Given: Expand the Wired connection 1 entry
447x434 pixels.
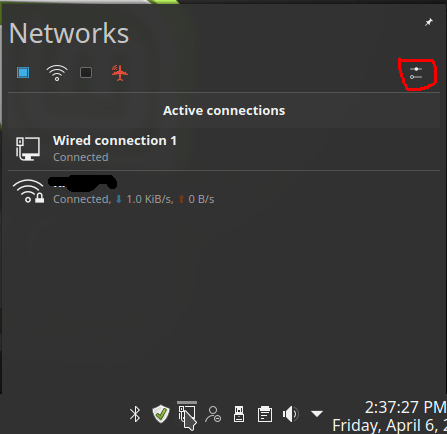Looking at the screenshot, I should pos(224,149).
